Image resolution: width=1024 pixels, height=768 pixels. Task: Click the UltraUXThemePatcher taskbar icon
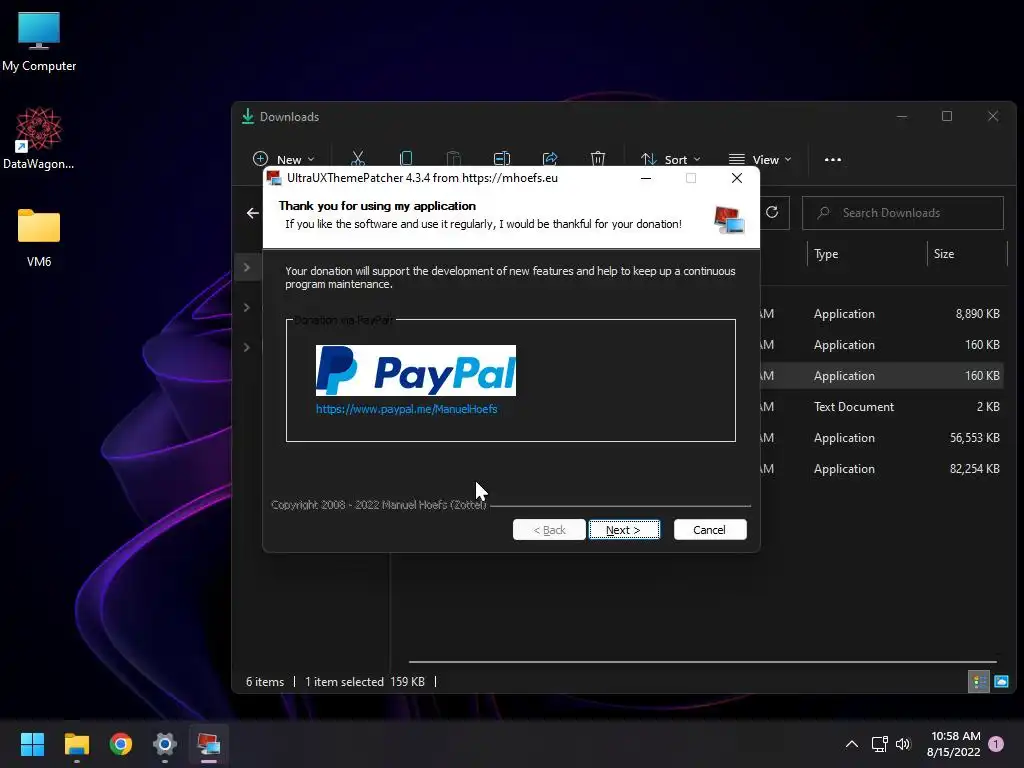tap(209, 744)
